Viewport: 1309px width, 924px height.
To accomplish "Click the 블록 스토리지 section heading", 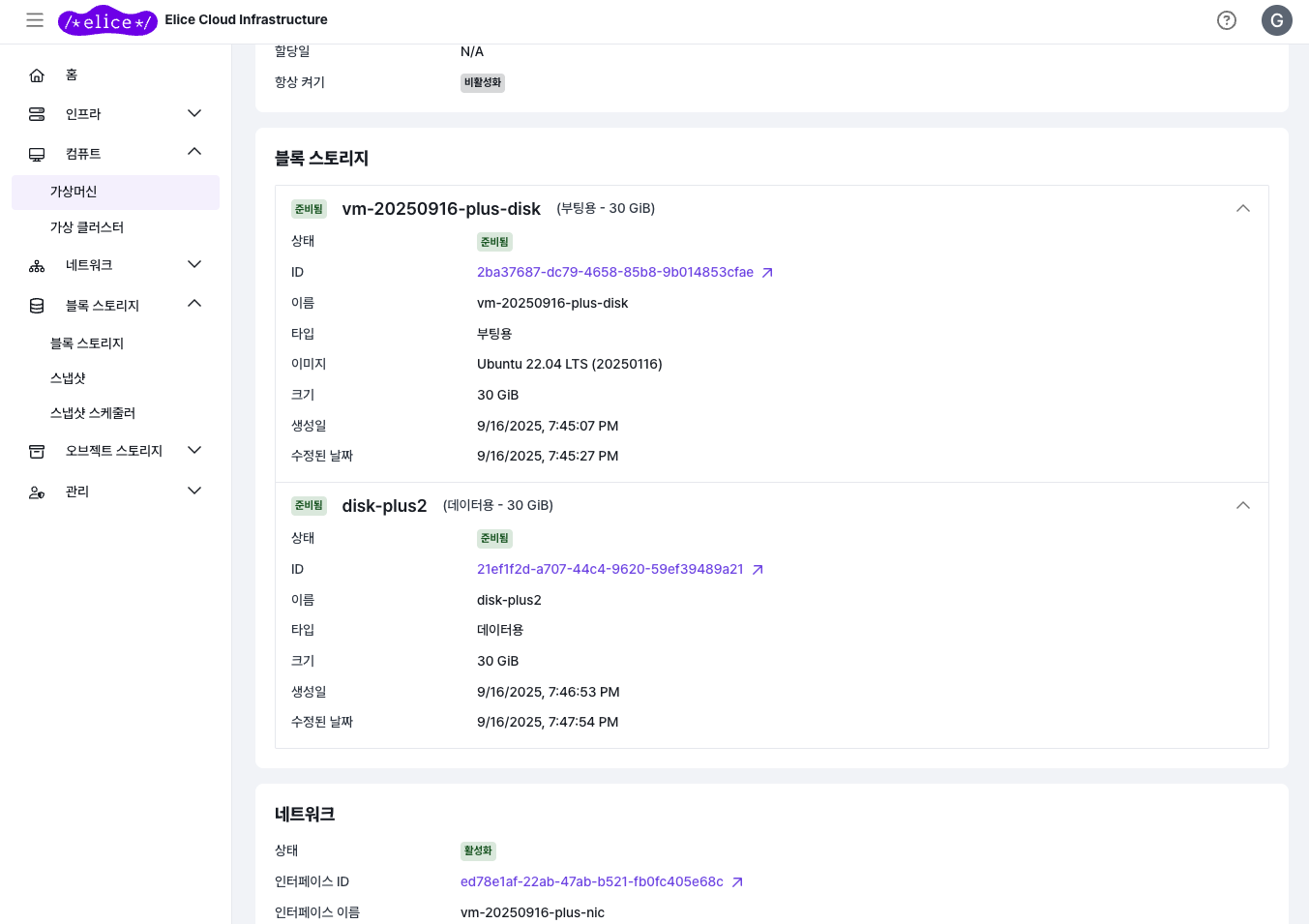I will tap(321, 159).
